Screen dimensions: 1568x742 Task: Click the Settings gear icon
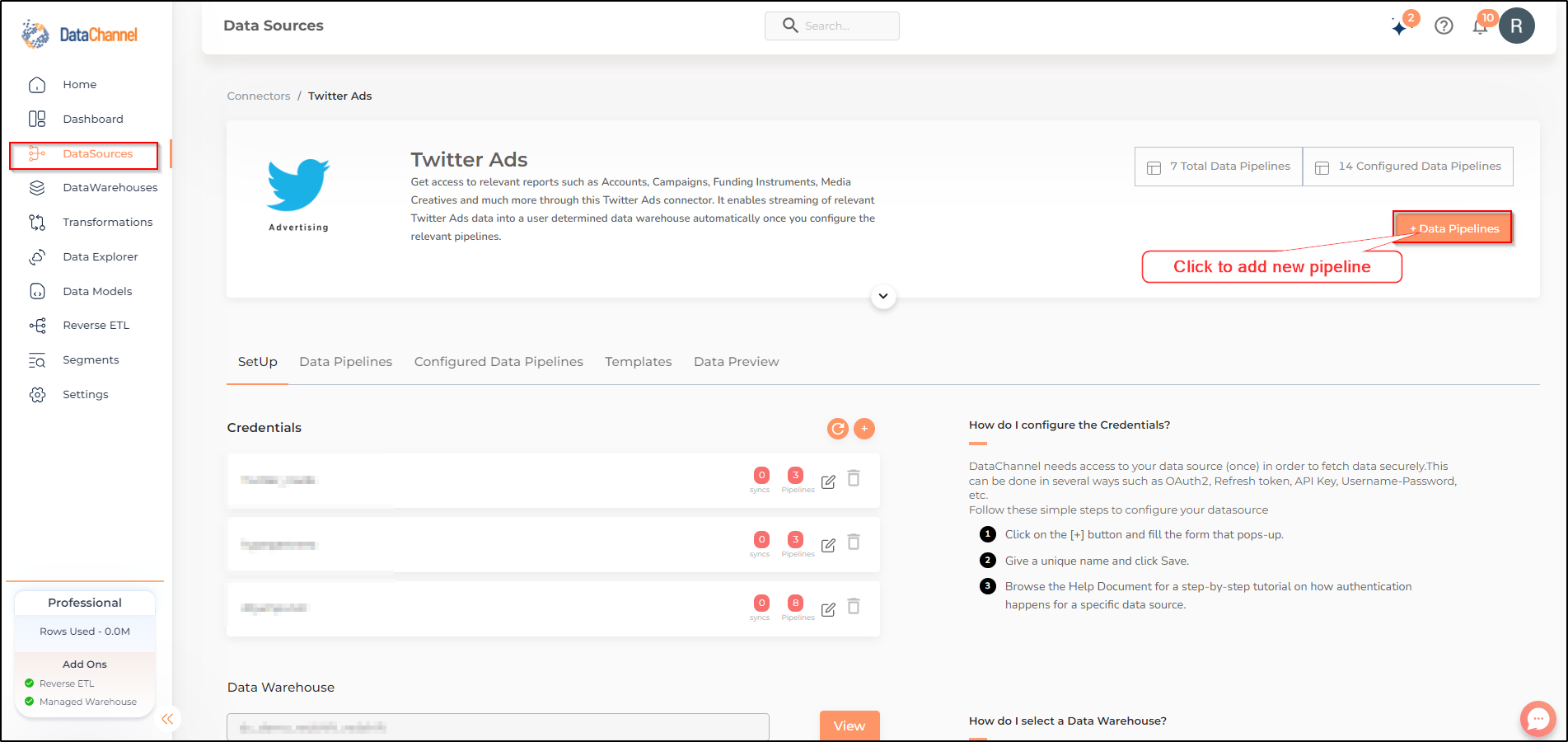coord(37,395)
